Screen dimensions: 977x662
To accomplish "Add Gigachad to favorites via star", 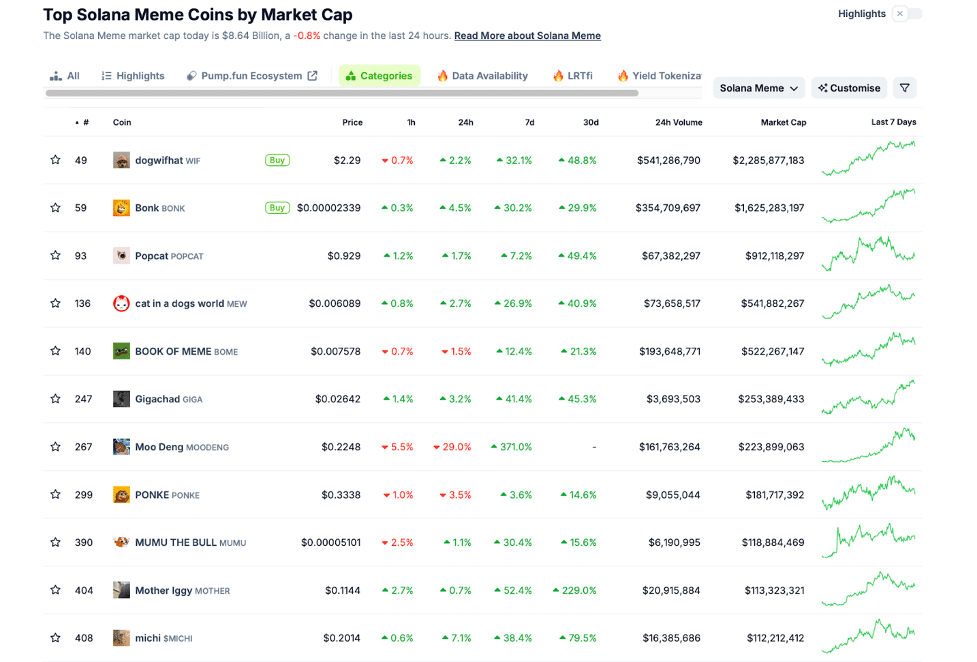I will point(55,398).
